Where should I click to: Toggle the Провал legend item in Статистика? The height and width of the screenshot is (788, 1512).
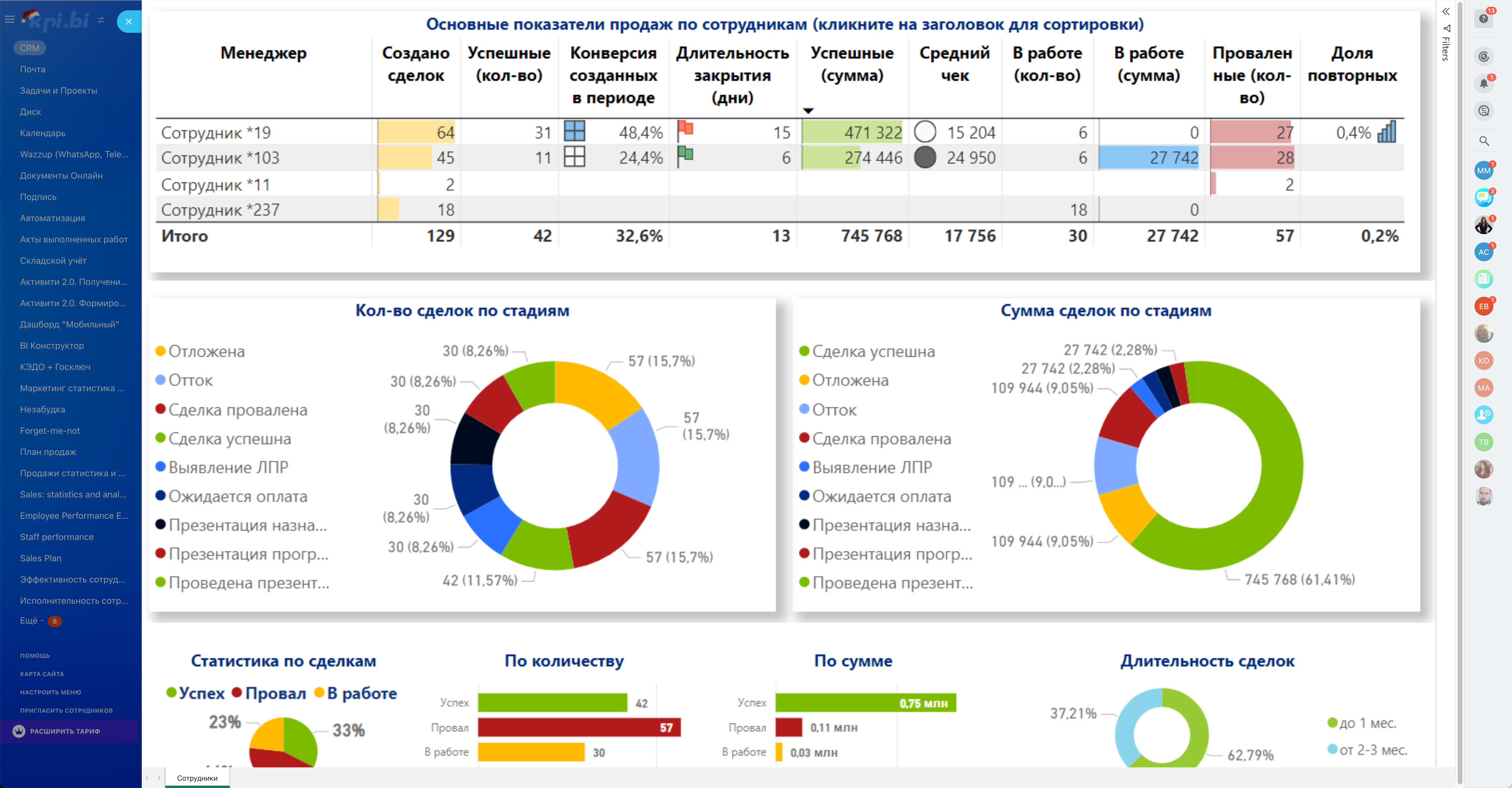[275, 694]
